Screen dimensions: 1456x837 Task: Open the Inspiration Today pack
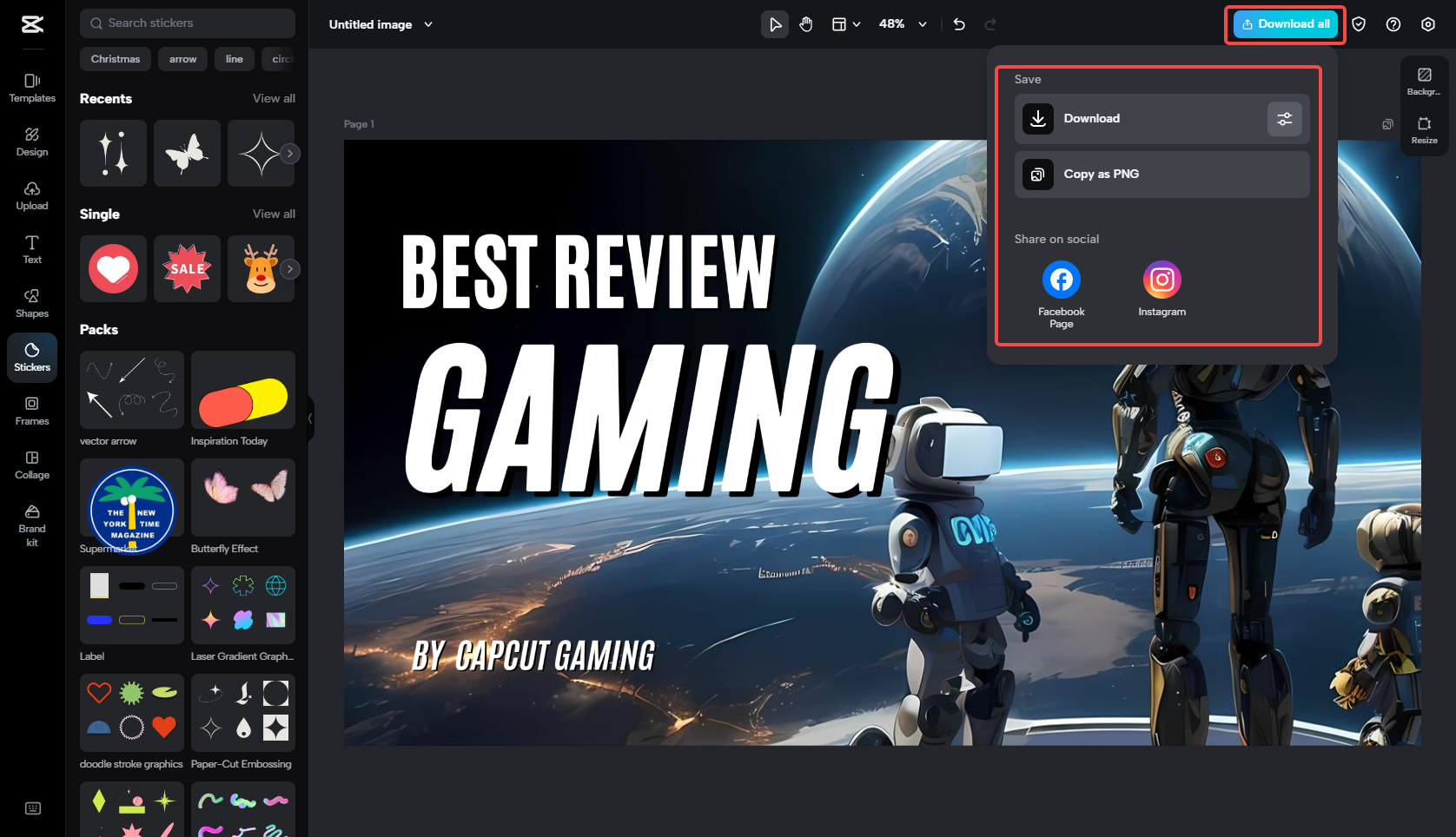[243, 390]
